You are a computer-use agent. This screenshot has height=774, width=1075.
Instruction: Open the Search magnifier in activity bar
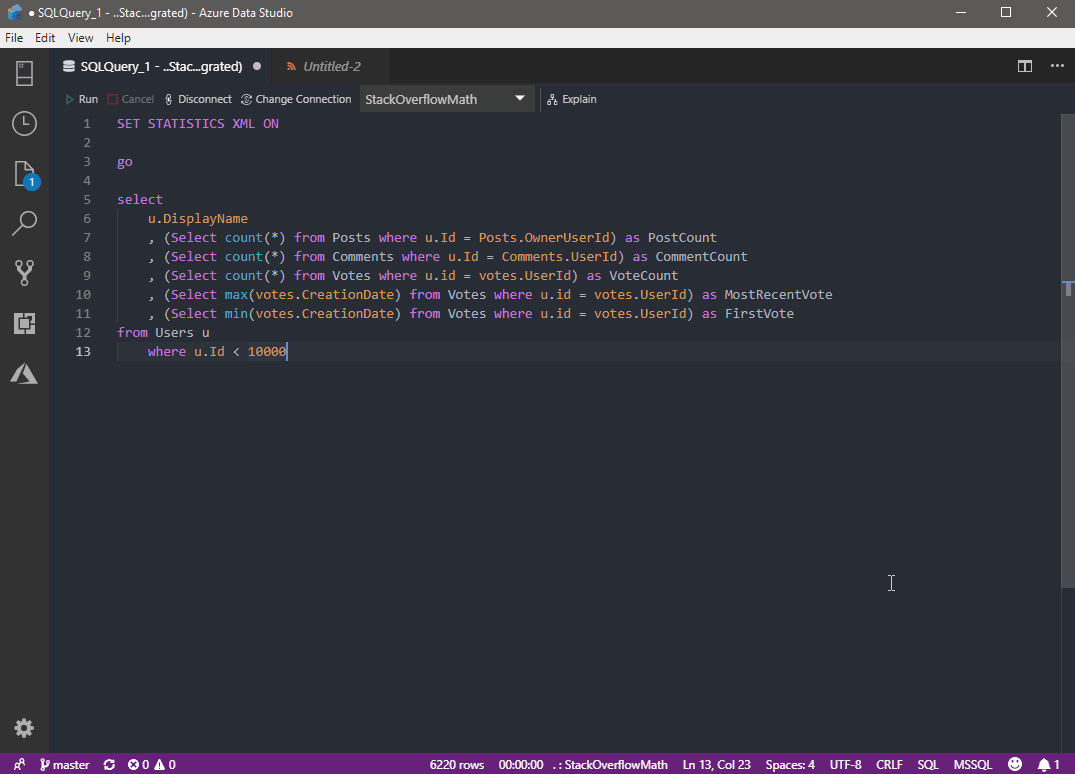pyautogui.click(x=24, y=223)
